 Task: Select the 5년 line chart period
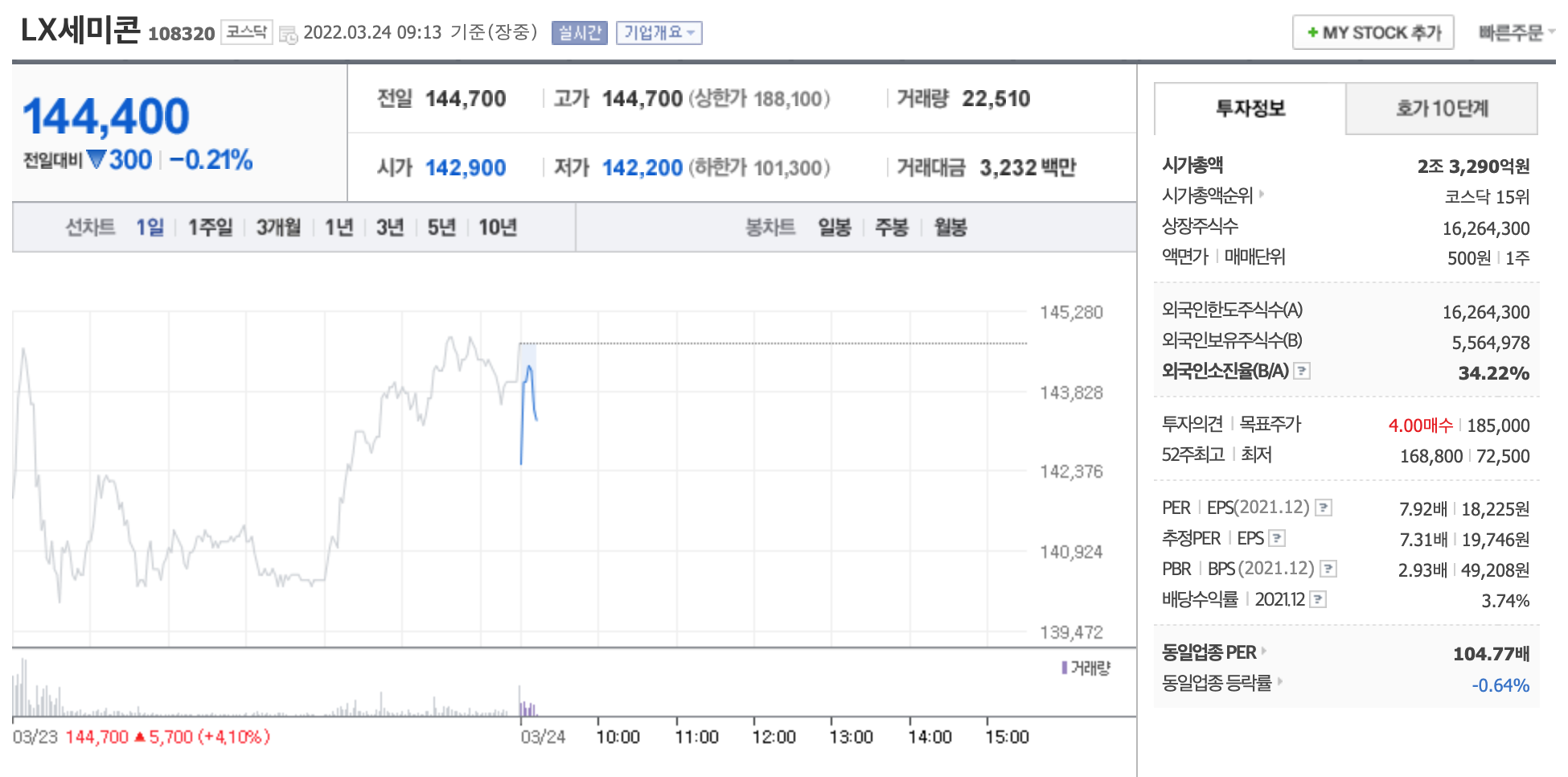tap(441, 228)
